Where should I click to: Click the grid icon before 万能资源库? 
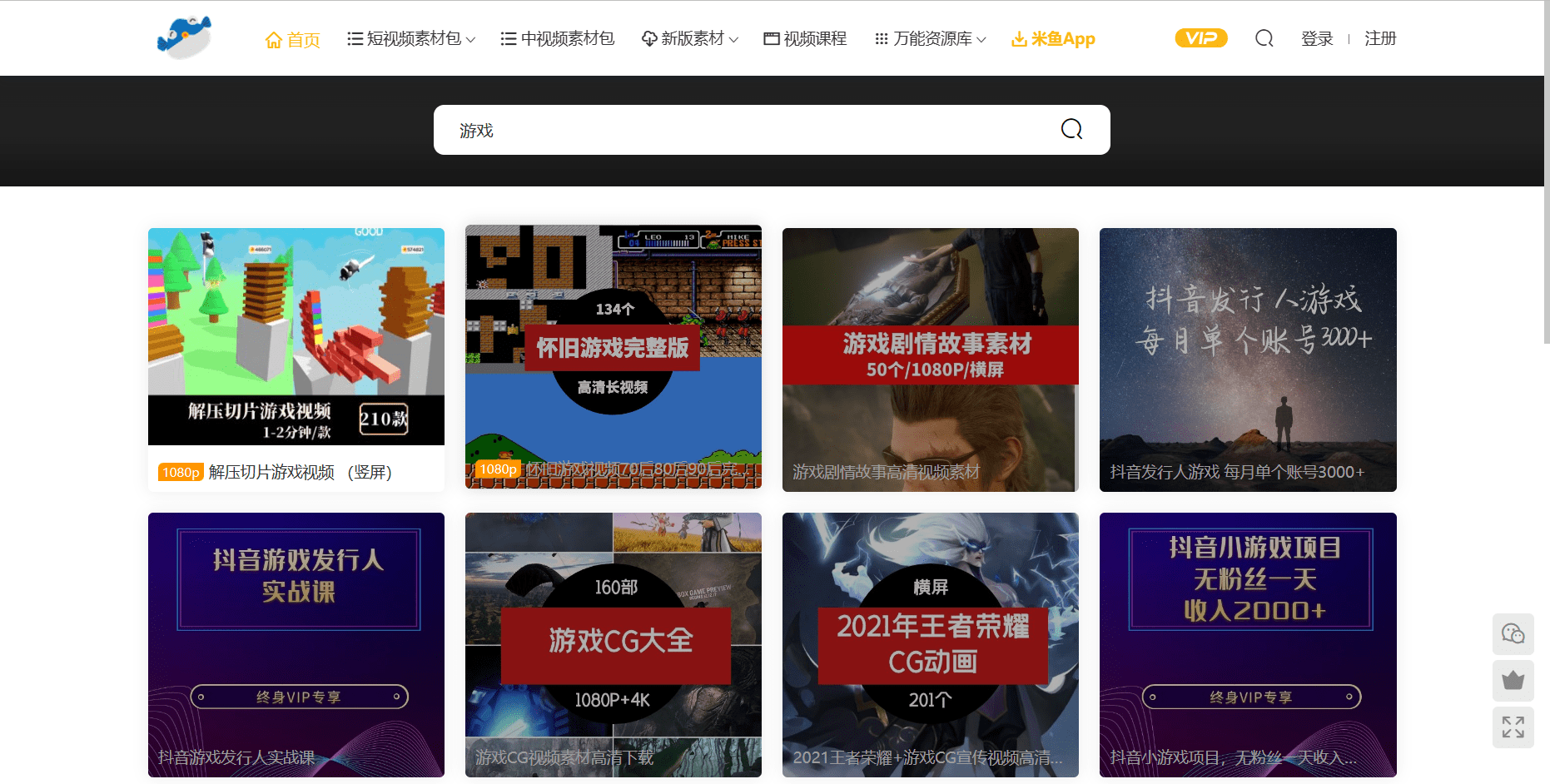[x=882, y=38]
